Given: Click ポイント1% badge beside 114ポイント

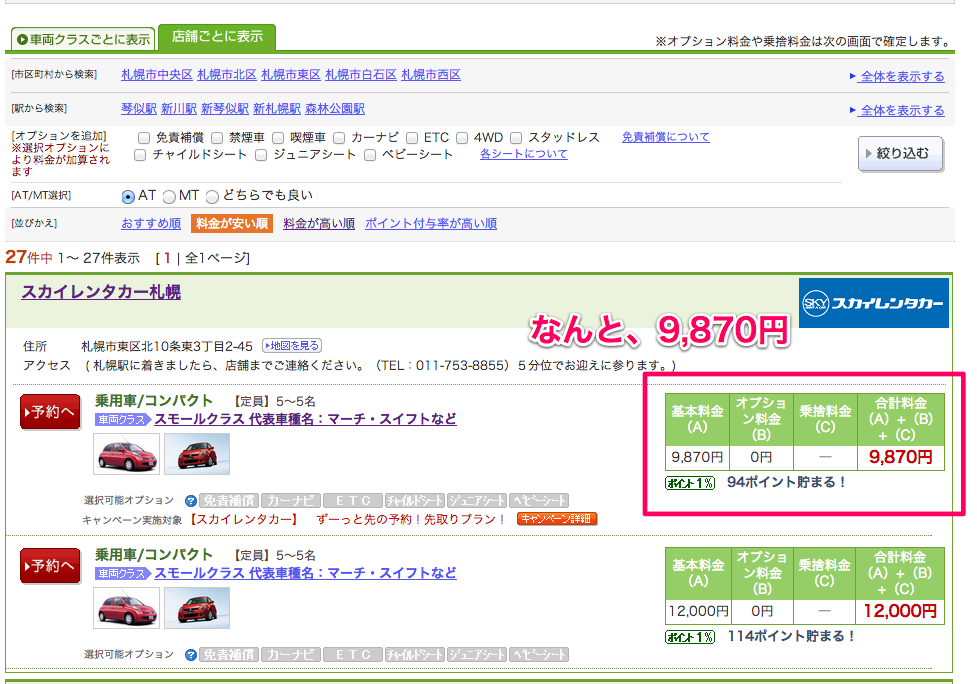Looking at the screenshot, I should pyautogui.click(x=690, y=637).
